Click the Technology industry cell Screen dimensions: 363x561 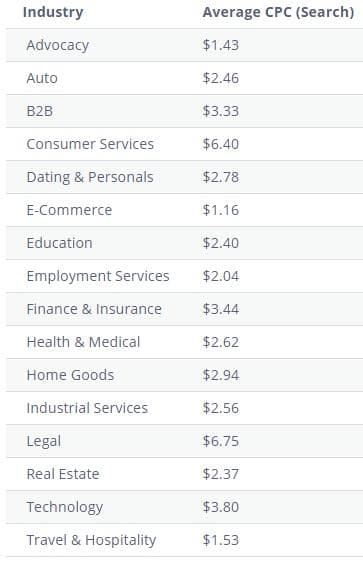(x=65, y=507)
